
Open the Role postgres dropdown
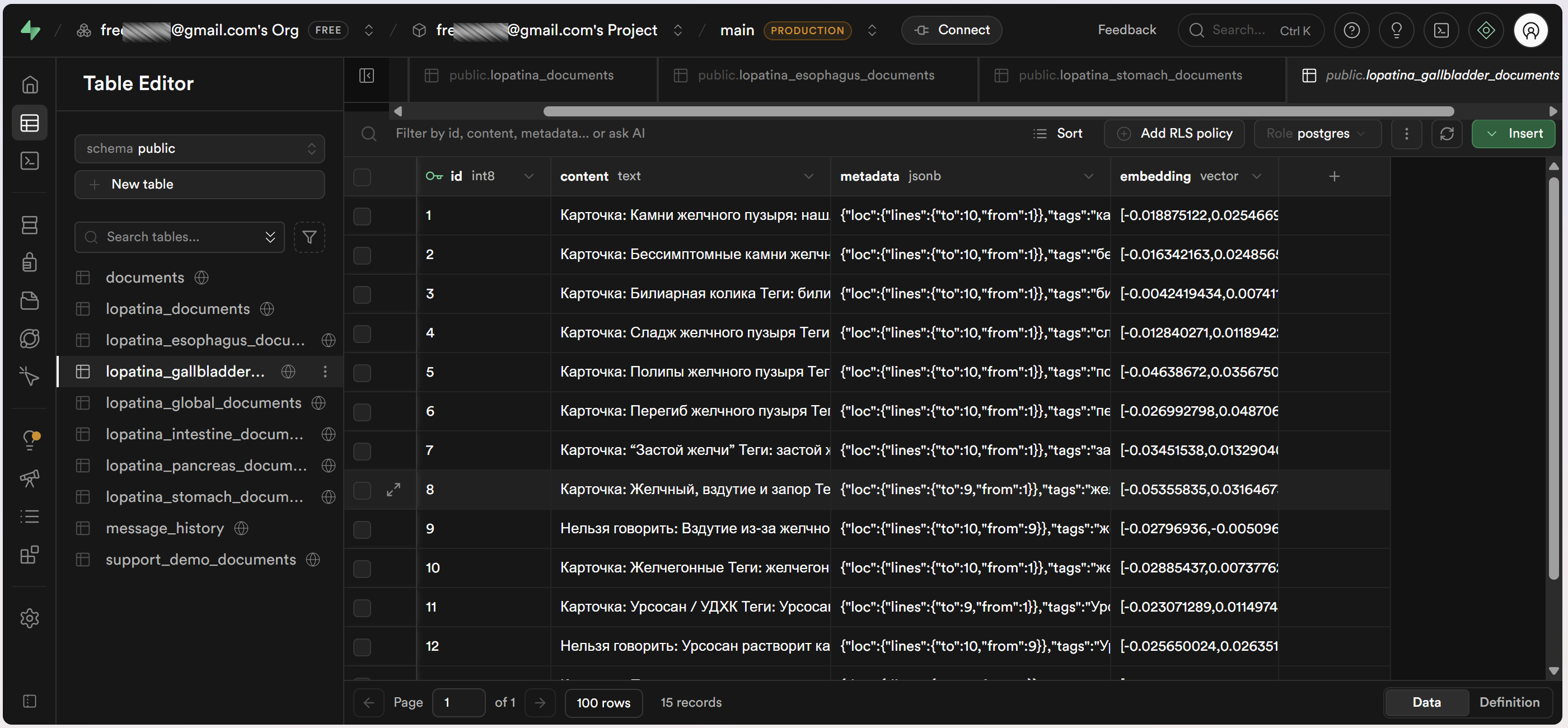pos(1317,133)
